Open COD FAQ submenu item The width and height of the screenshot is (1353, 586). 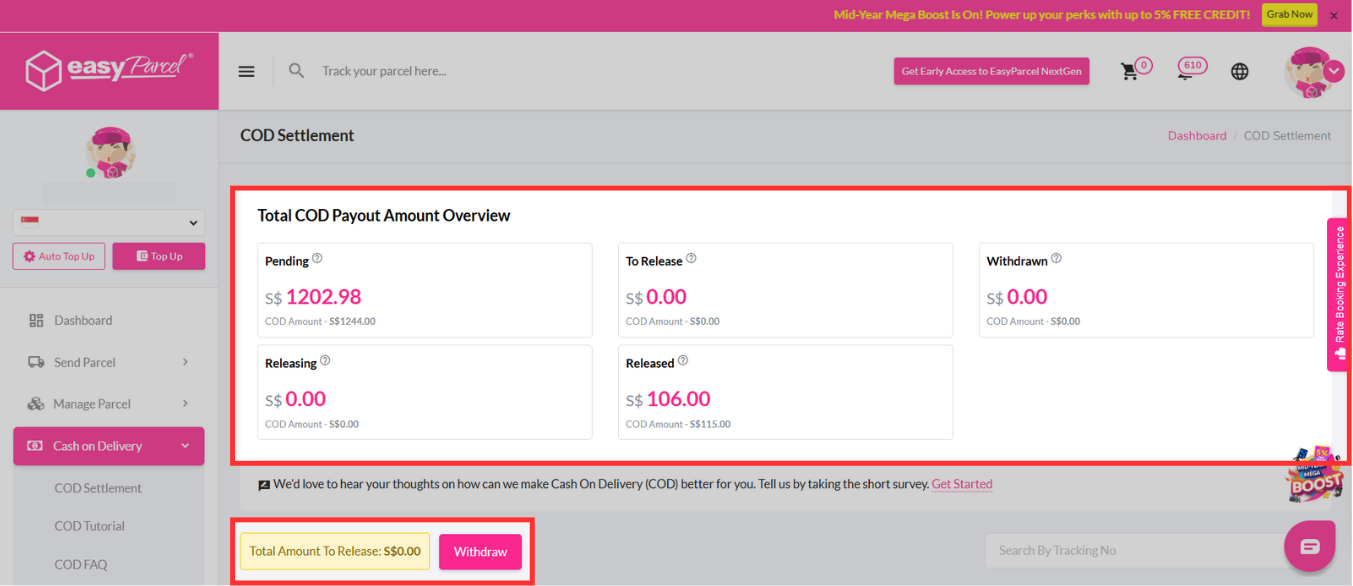(x=81, y=564)
